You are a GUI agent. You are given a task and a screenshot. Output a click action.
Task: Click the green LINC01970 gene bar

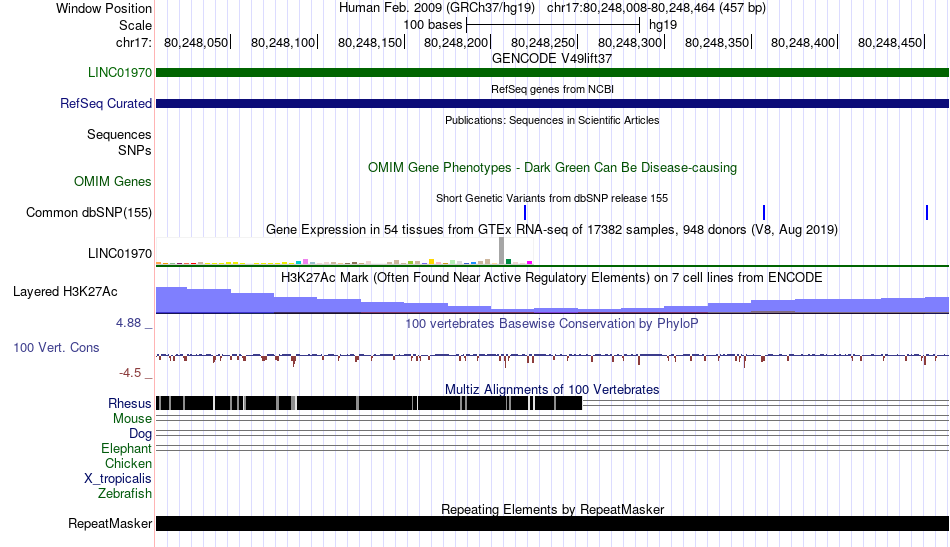tap(552, 73)
